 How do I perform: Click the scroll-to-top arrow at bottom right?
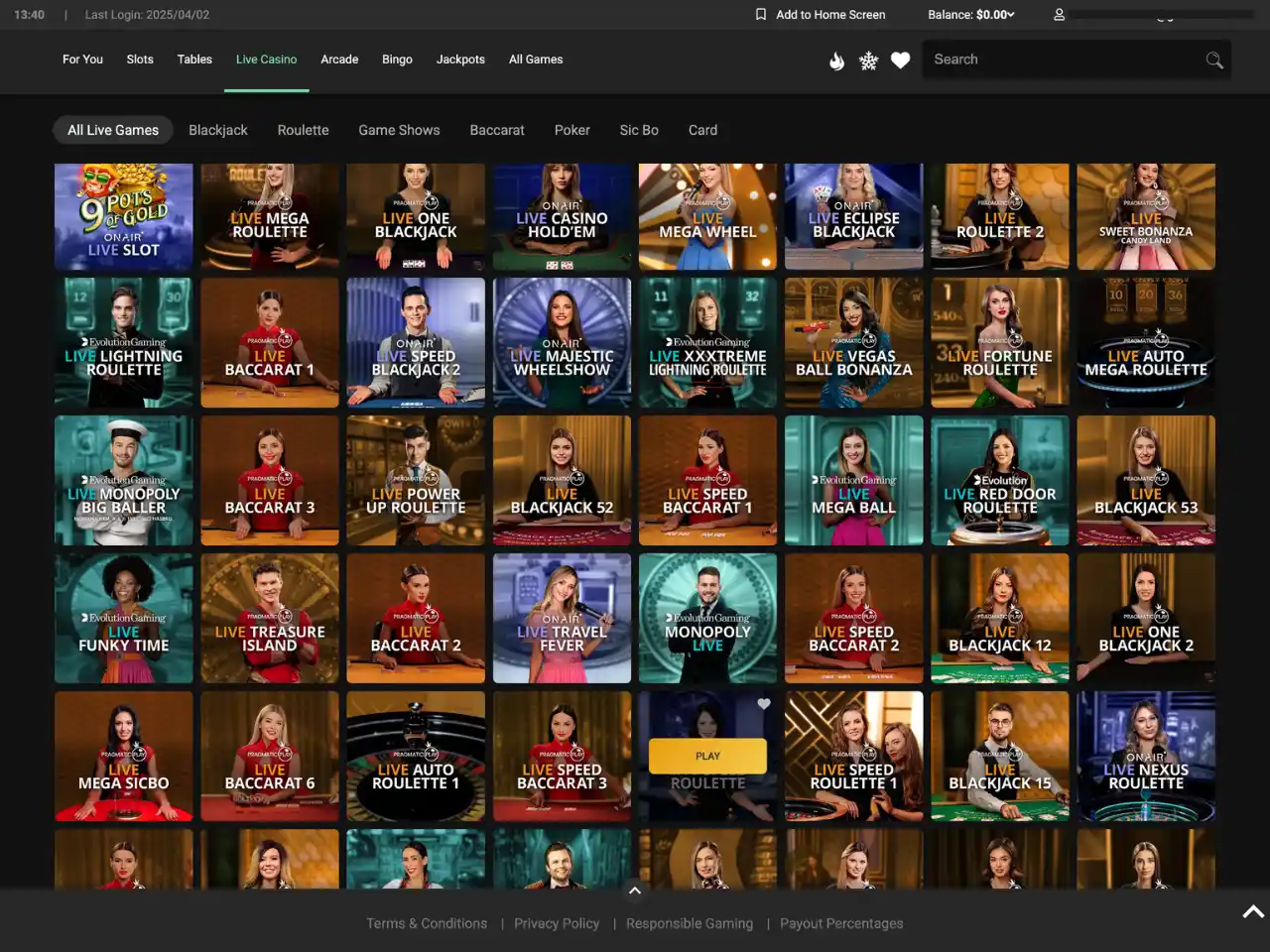pyautogui.click(x=1252, y=911)
